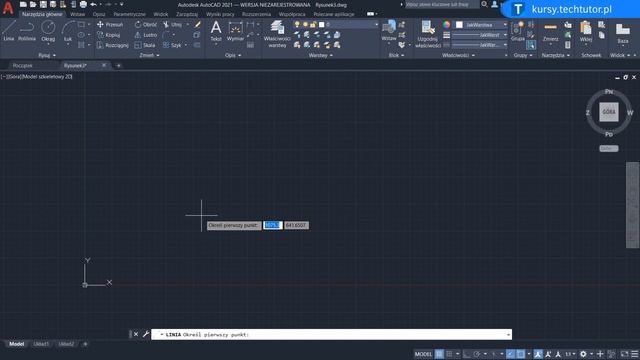Click the Wklej (paste) icon
640x360 pixels.
point(586,31)
